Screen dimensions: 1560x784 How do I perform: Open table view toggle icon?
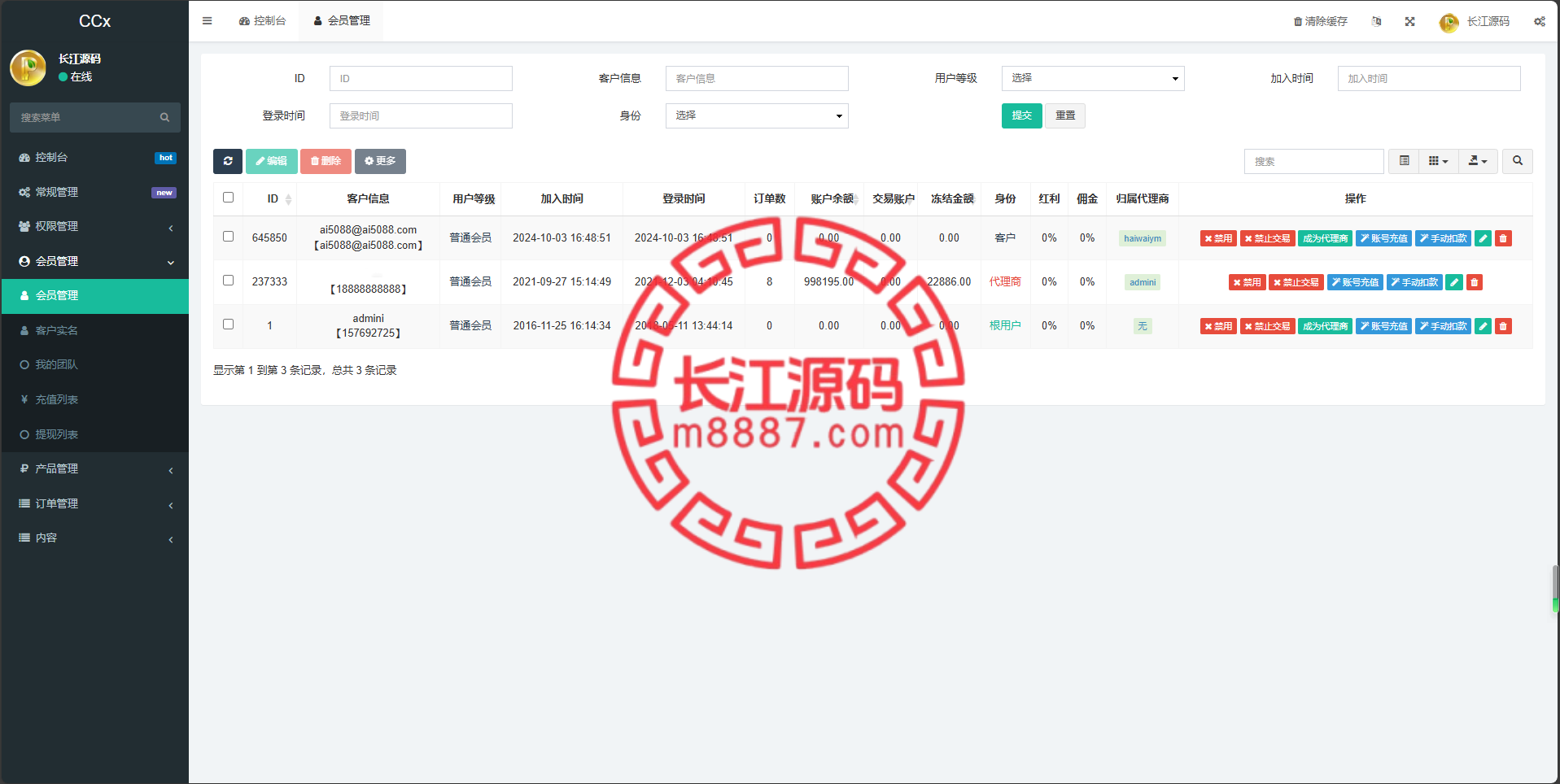(x=1404, y=161)
